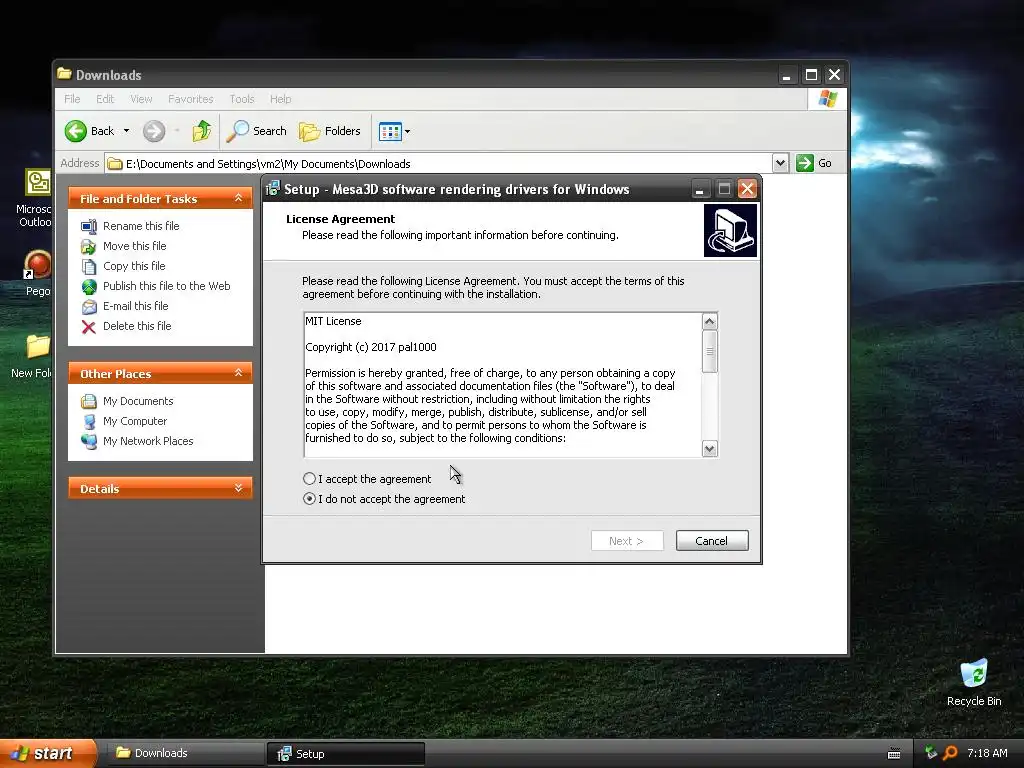
Task: Switch to Downloads taskbar button
Action: pos(186,754)
